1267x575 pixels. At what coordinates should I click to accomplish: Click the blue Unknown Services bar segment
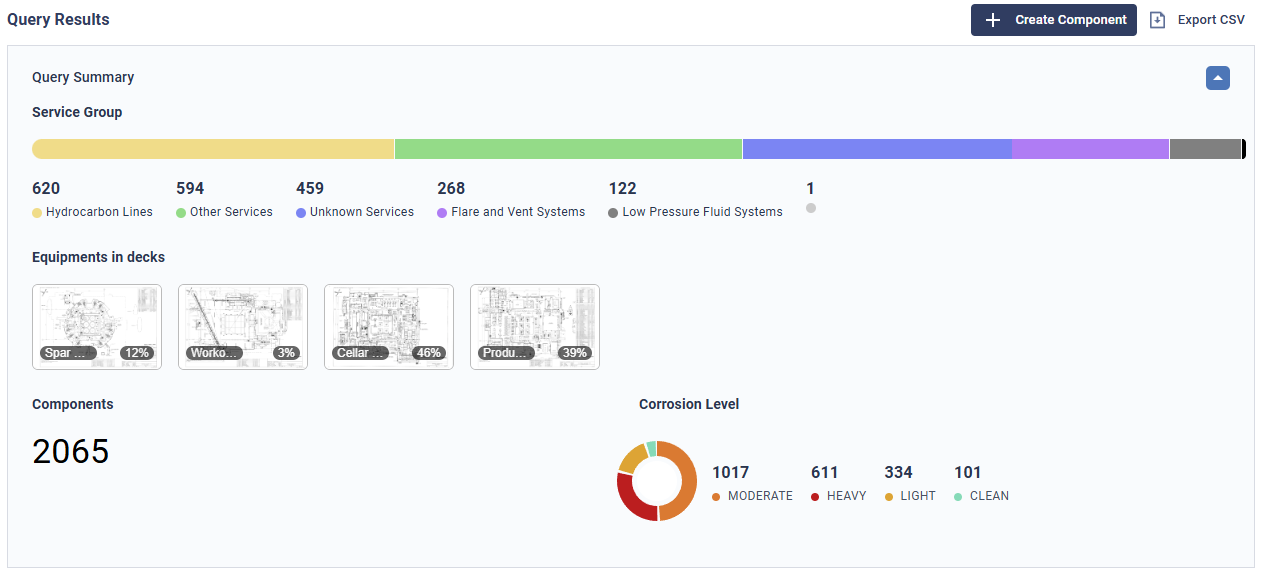877,149
